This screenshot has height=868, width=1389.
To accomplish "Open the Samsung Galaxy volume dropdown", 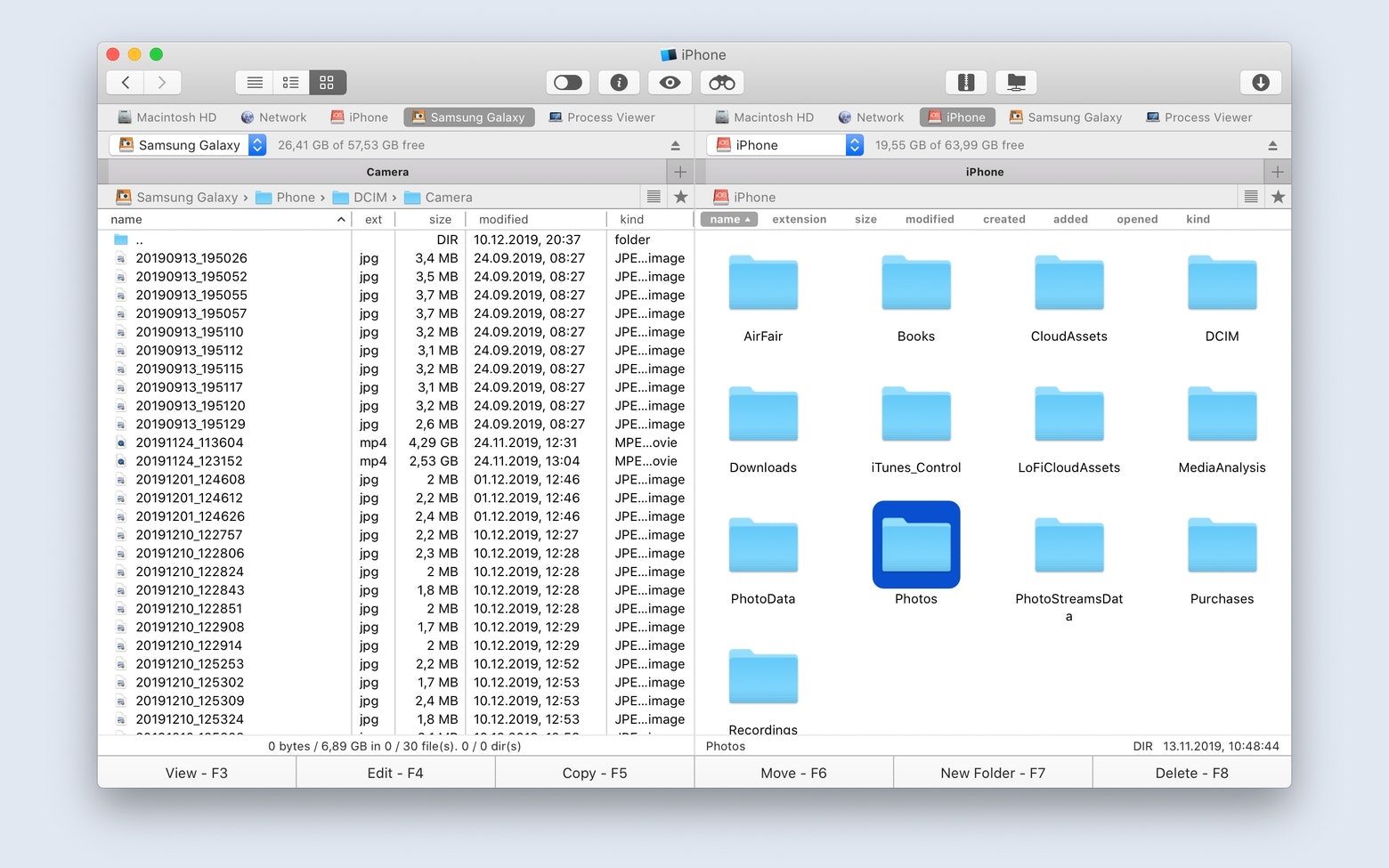I will tap(188, 145).
